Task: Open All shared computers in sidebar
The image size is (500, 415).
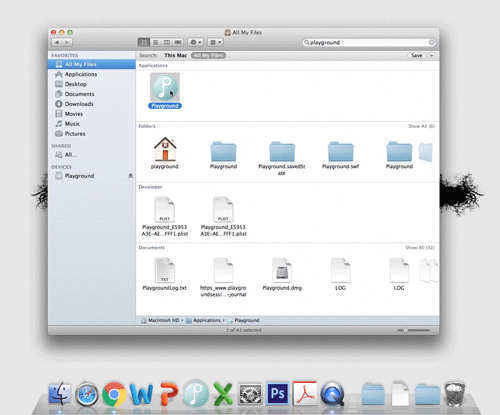Action: click(92, 155)
